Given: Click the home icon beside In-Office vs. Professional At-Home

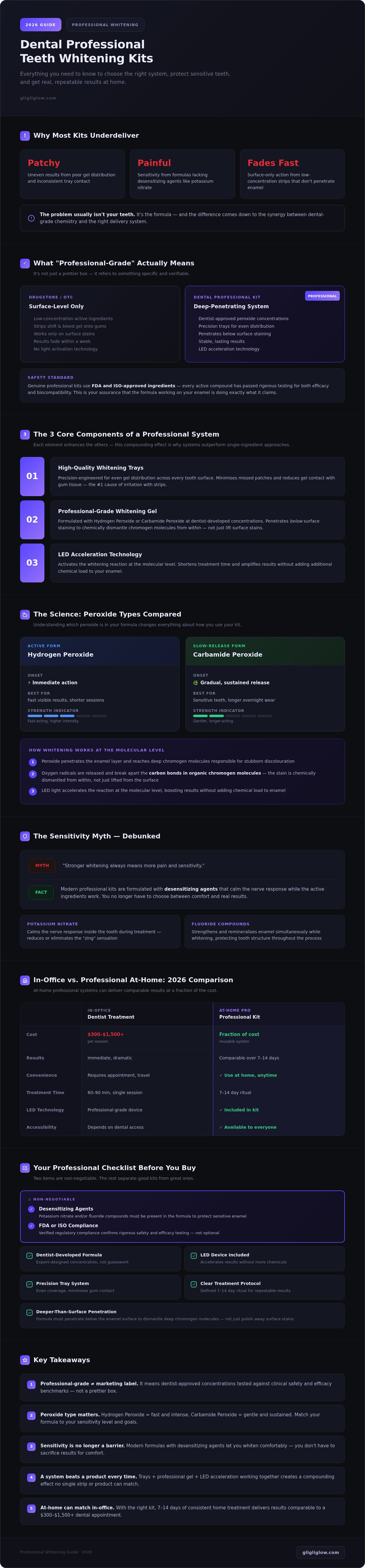Looking at the screenshot, I should [x=25, y=980].
